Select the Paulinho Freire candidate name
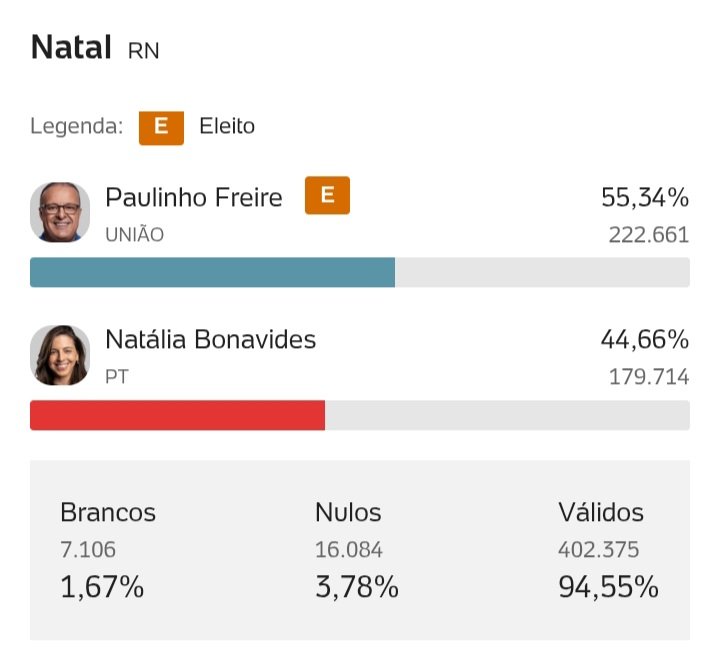This screenshot has height=657, width=720. point(194,197)
